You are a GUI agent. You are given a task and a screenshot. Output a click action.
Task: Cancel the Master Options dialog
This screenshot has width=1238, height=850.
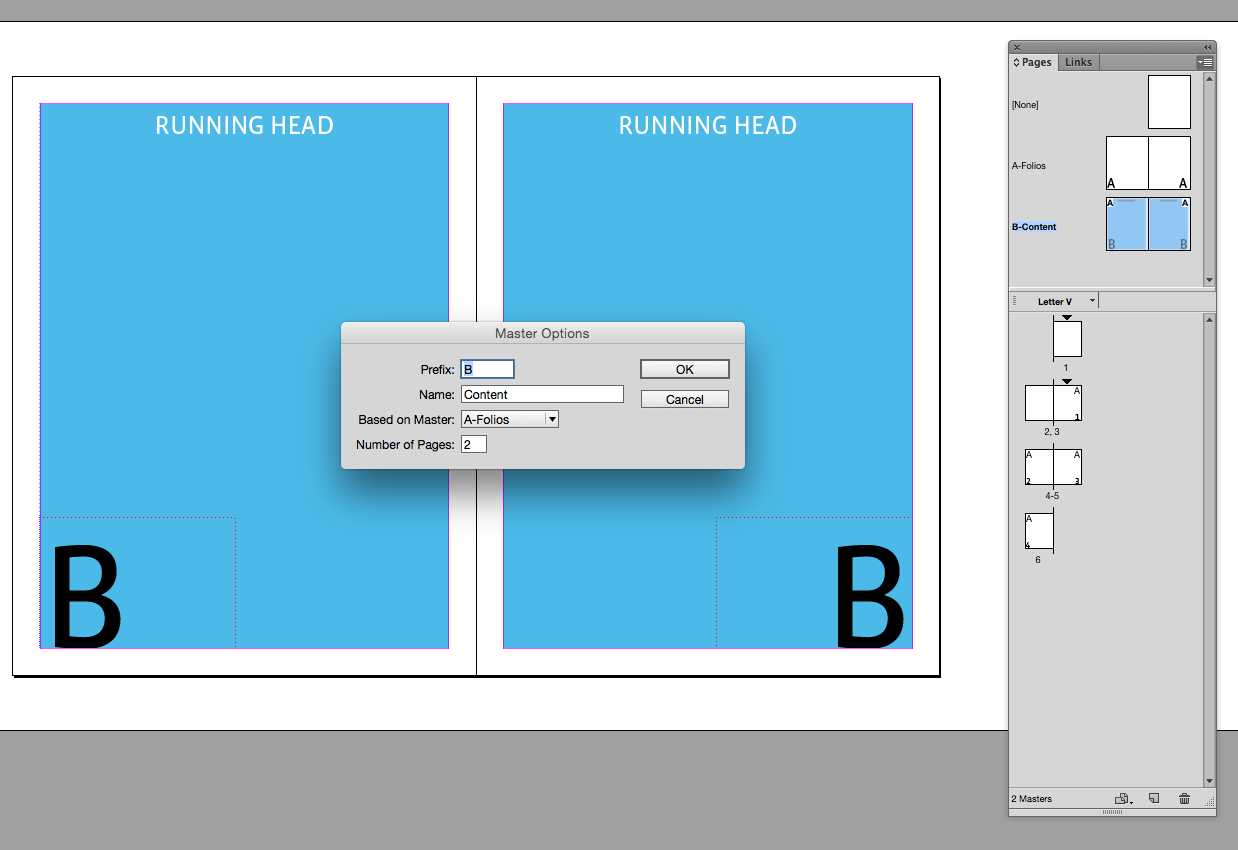[685, 399]
